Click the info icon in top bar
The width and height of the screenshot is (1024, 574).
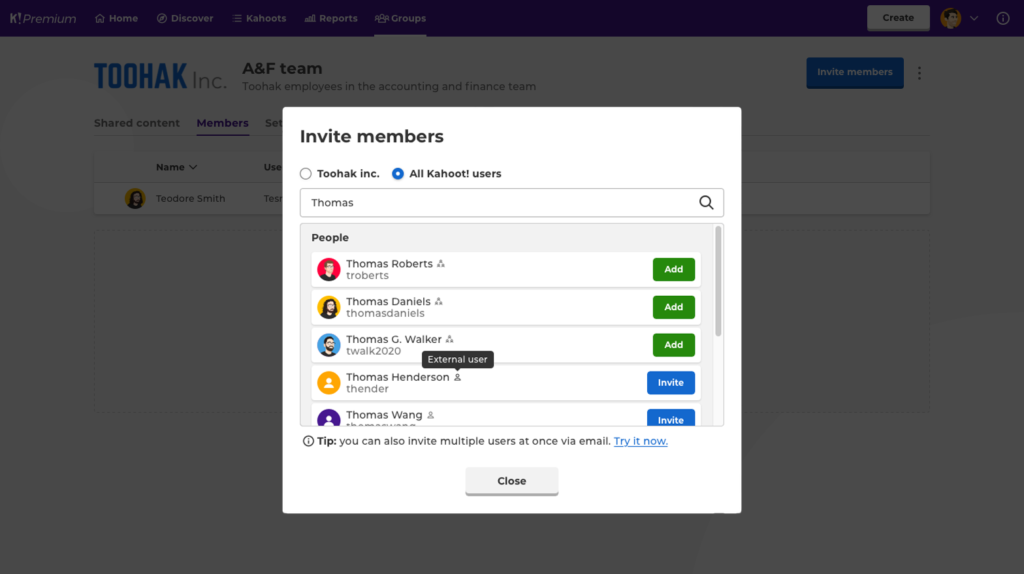pos(1003,18)
